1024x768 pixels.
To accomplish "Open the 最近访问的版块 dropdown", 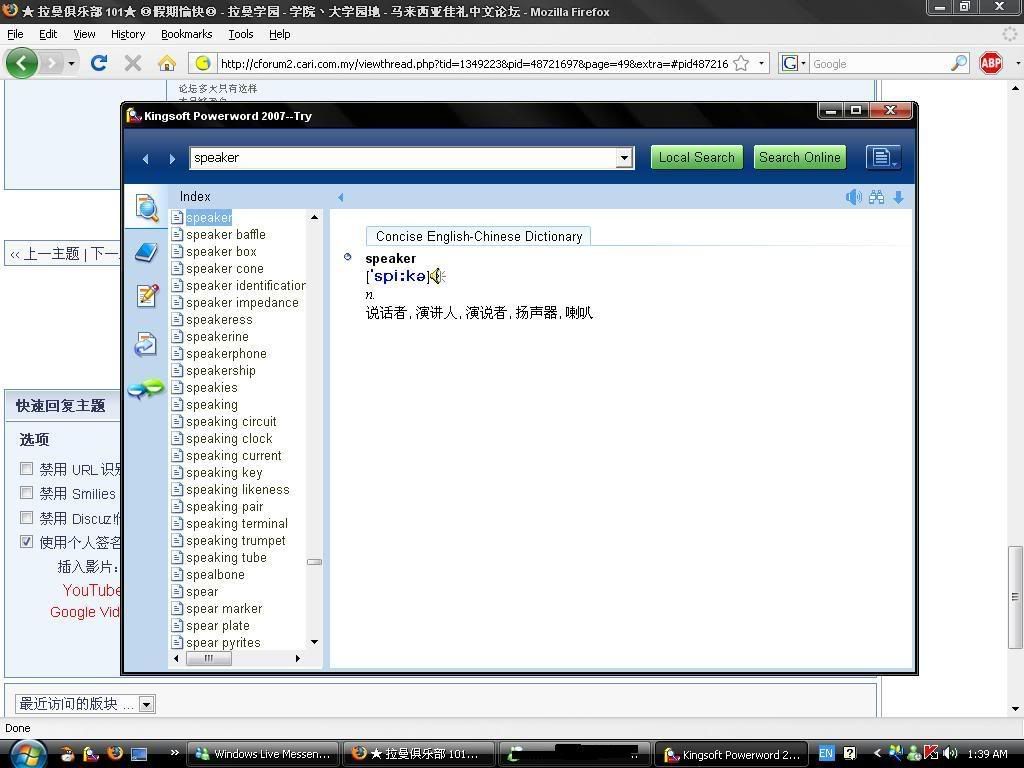I will (146, 704).
